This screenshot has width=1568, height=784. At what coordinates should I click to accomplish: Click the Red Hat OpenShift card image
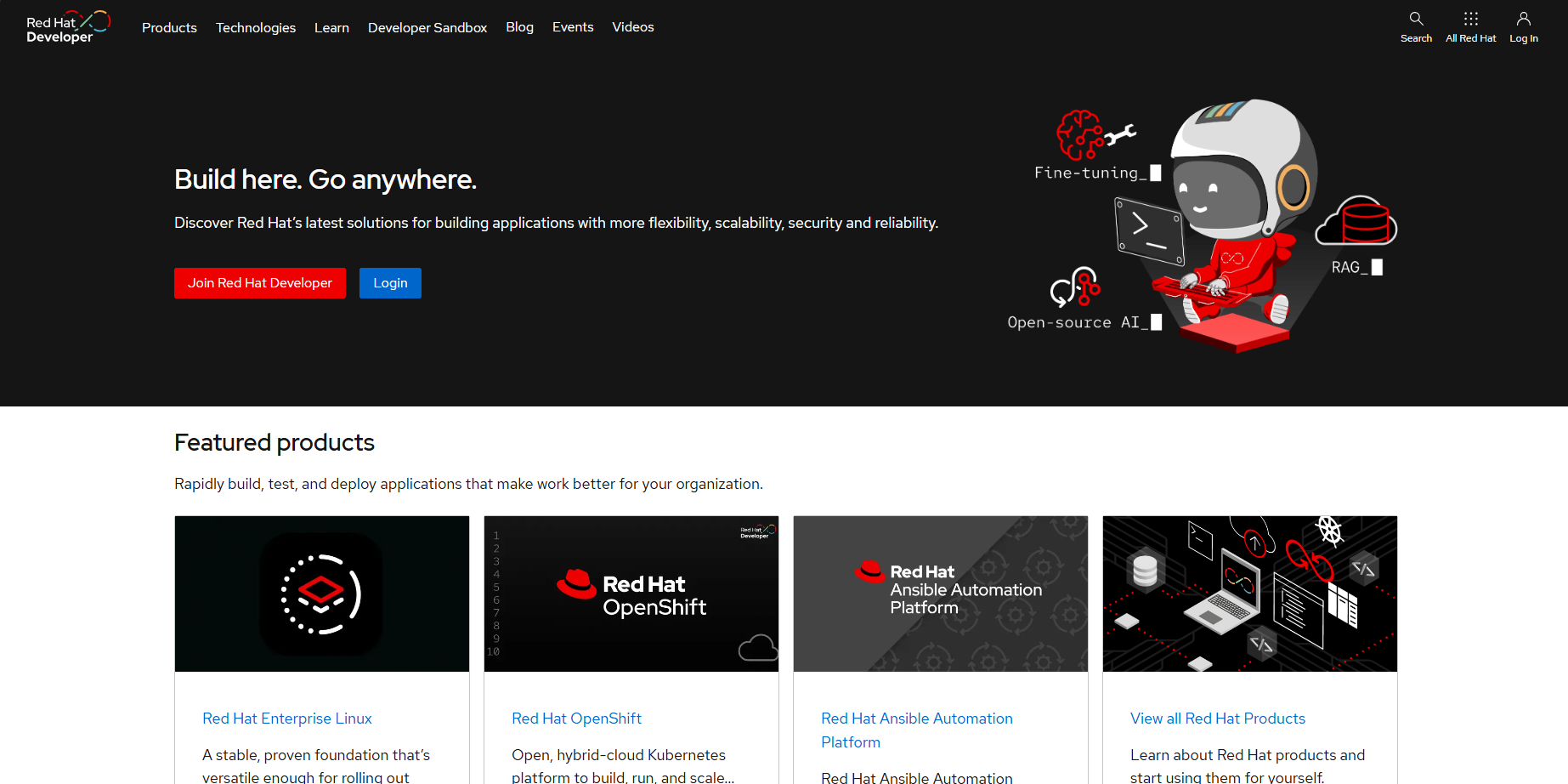point(631,594)
